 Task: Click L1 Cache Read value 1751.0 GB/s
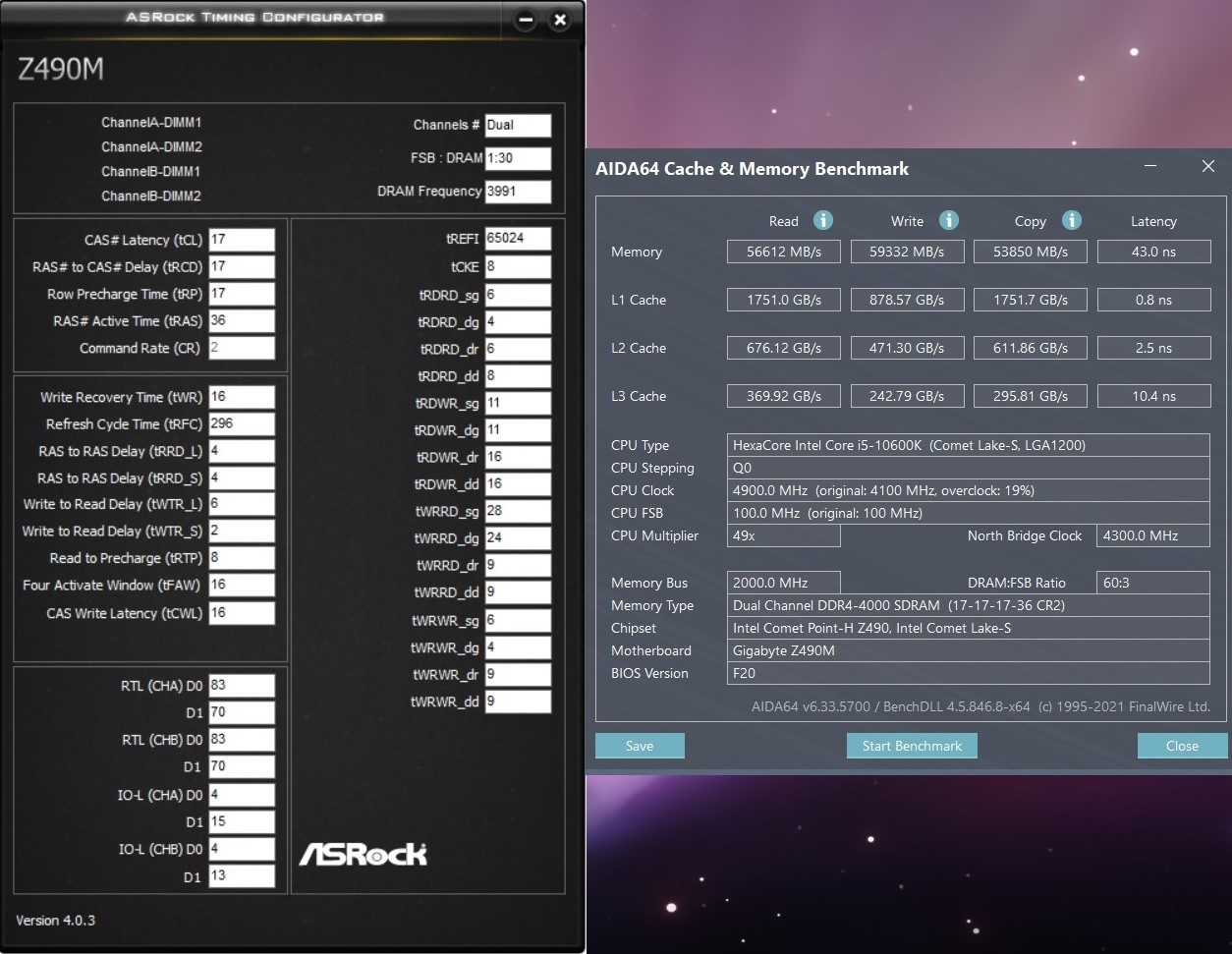click(x=784, y=300)
